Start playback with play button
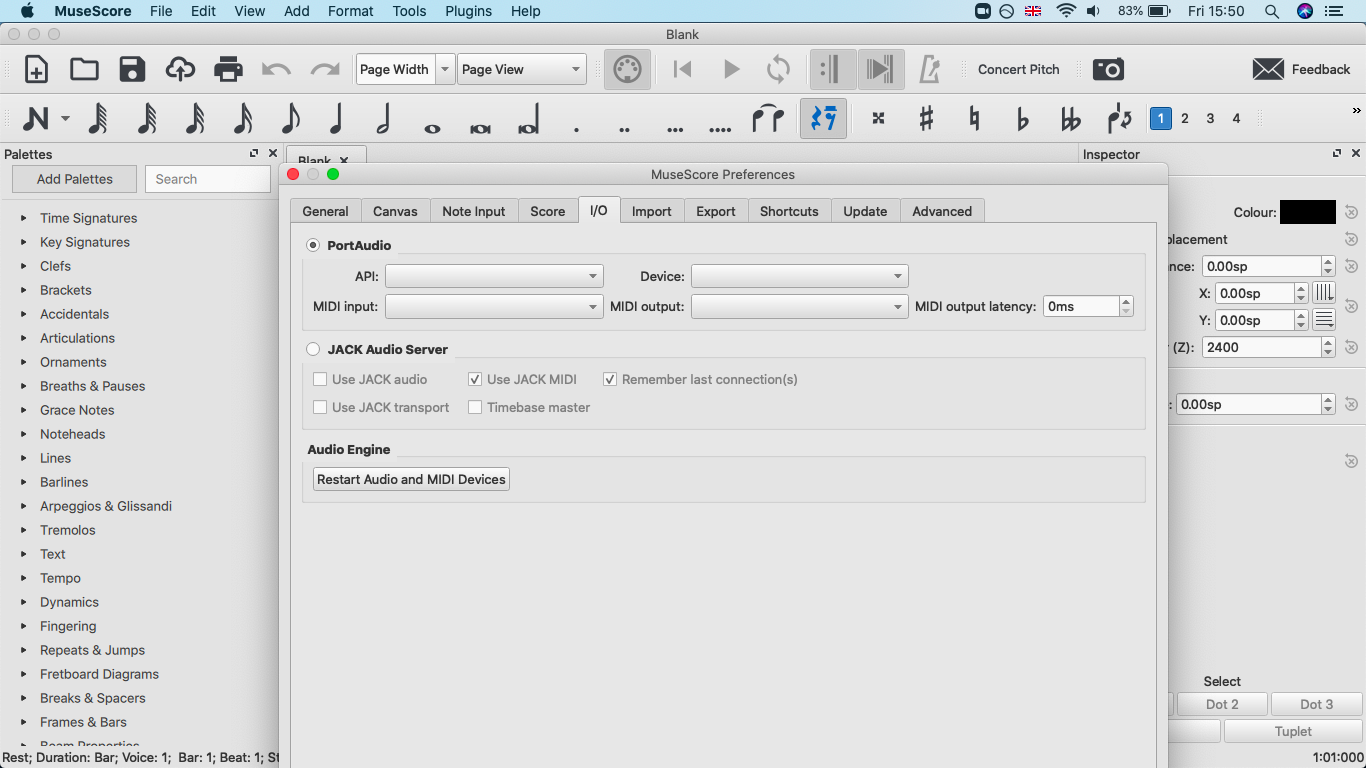 (x=731, y=69)
